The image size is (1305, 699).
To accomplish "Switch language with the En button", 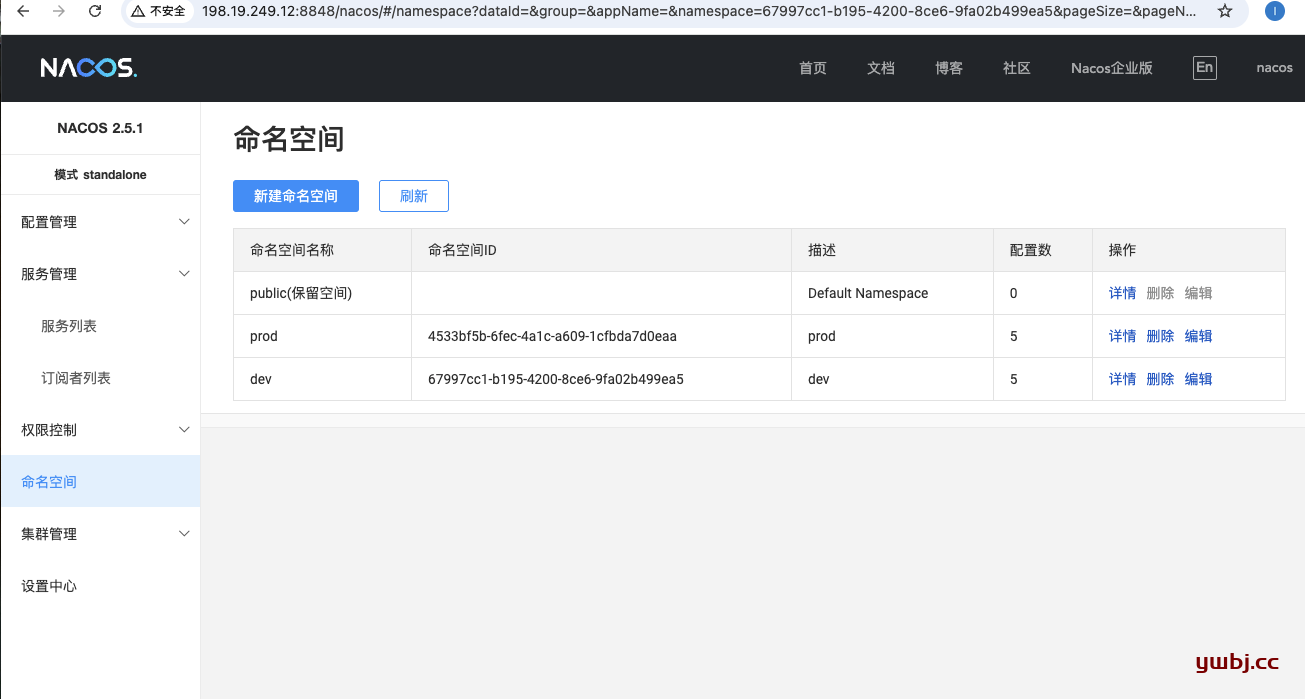I will 1204,68.
